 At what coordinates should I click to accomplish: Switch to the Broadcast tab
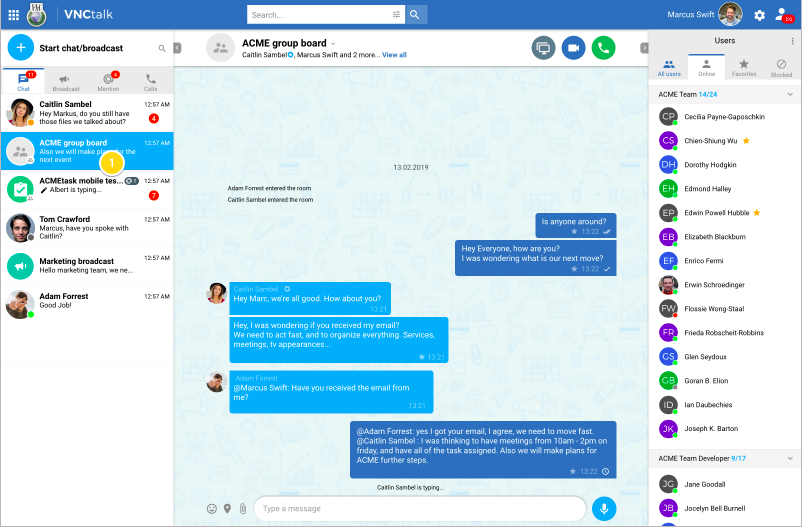click(x=66, y=82)
